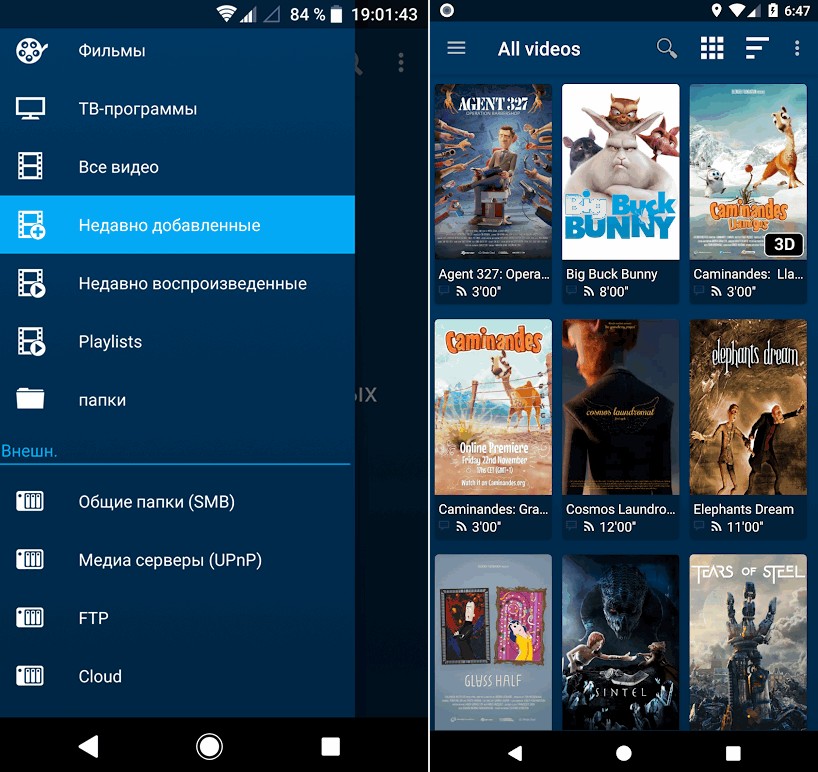This screenshot has height=772, width=818.
Task: Open overflow menu in All videos toolbar
Action: (797, 48)
